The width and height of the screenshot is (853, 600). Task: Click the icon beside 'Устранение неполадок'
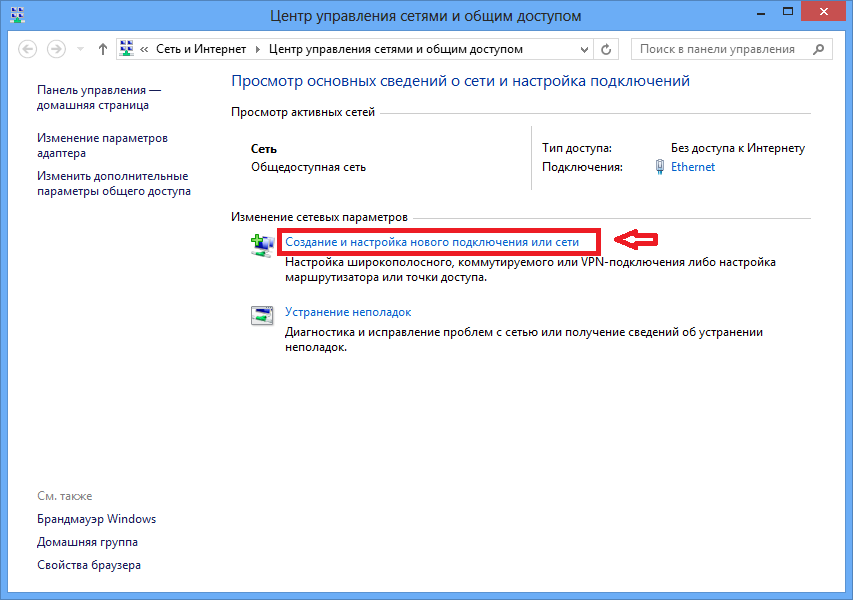pos(261,315)
